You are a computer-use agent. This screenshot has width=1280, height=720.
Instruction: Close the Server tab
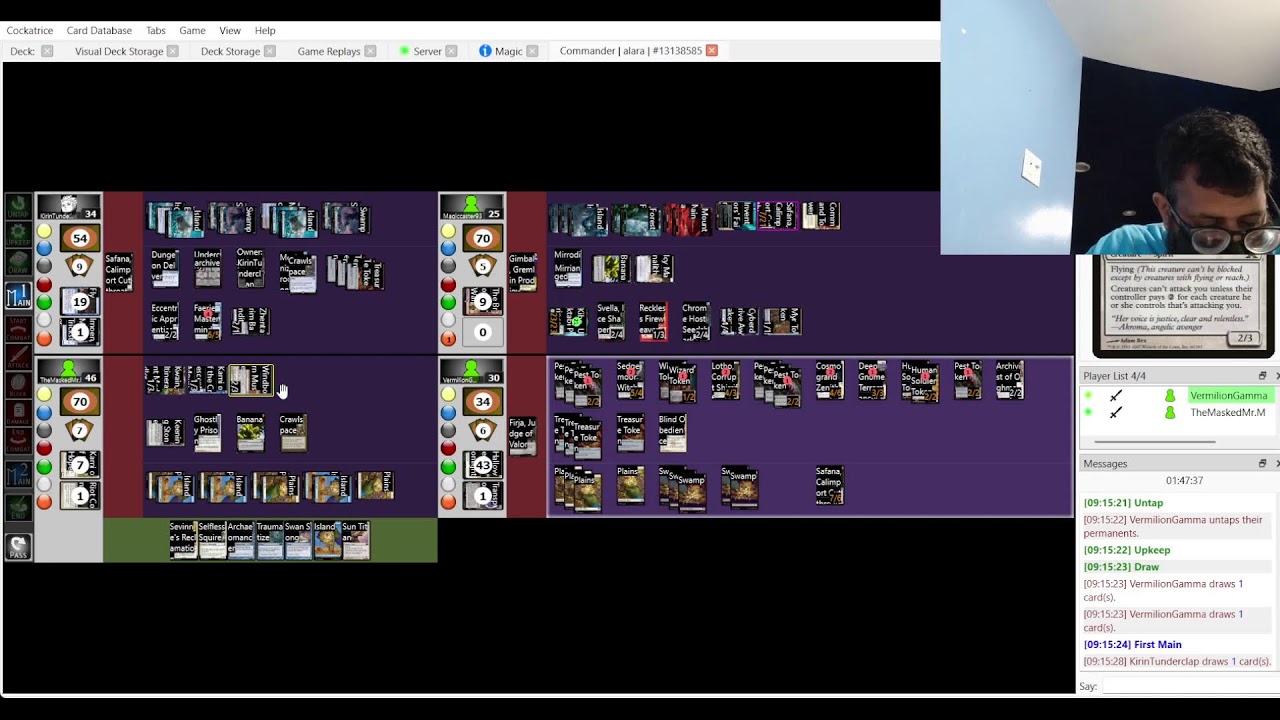451,51
